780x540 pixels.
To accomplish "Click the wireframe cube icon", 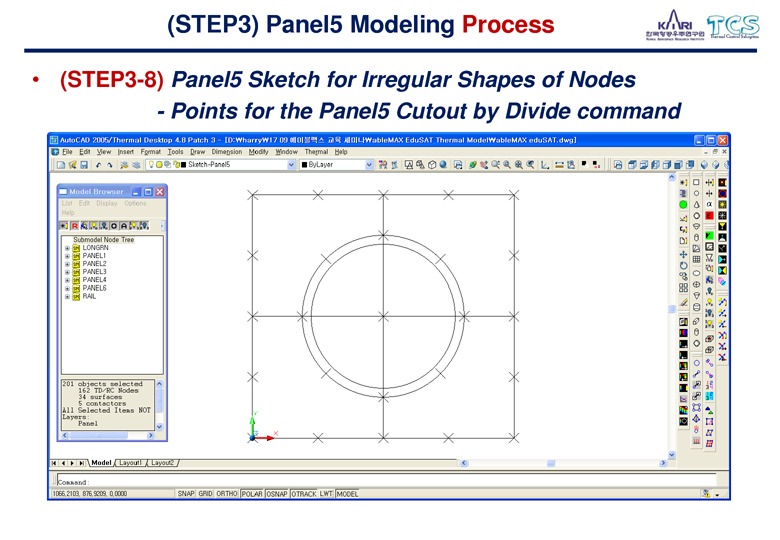I will point(432,165).
